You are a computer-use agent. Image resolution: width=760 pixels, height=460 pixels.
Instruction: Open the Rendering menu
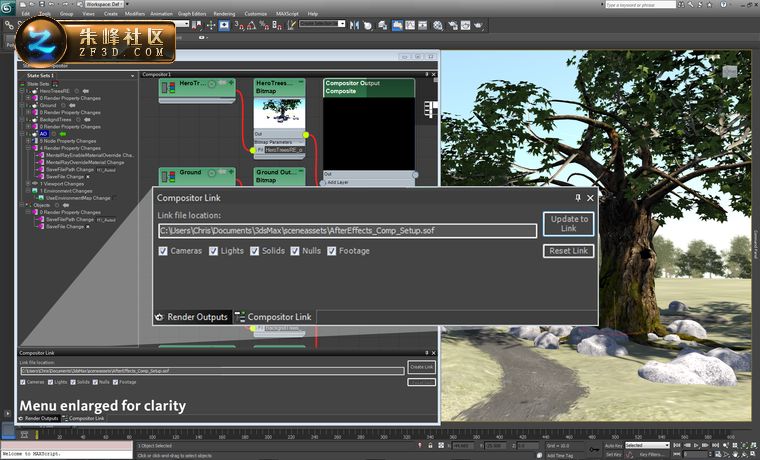coord(224,14)
